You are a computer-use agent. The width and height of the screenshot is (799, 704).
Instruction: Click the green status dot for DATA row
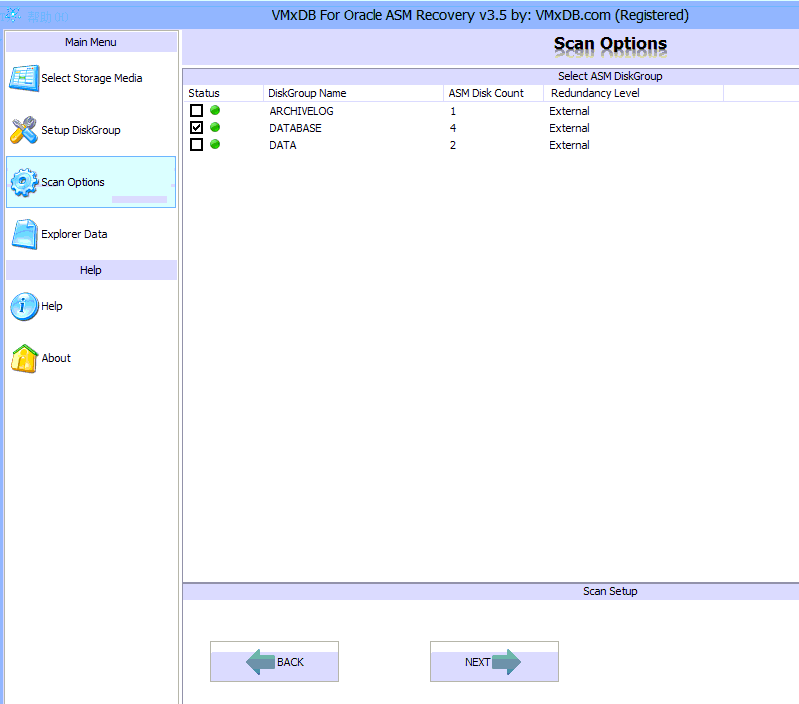[215, 145]
